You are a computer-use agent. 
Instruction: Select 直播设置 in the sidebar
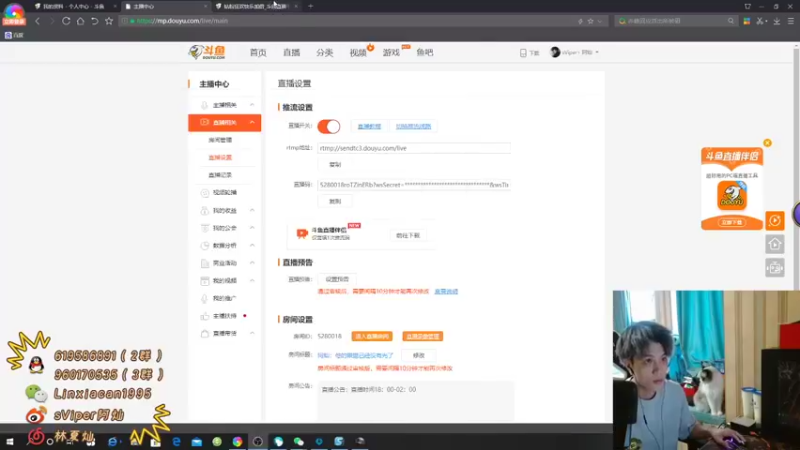coord(220,157)
